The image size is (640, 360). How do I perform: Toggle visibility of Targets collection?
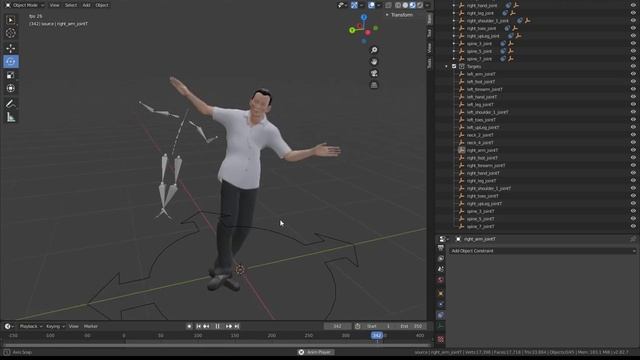click(x=633, y=66)
